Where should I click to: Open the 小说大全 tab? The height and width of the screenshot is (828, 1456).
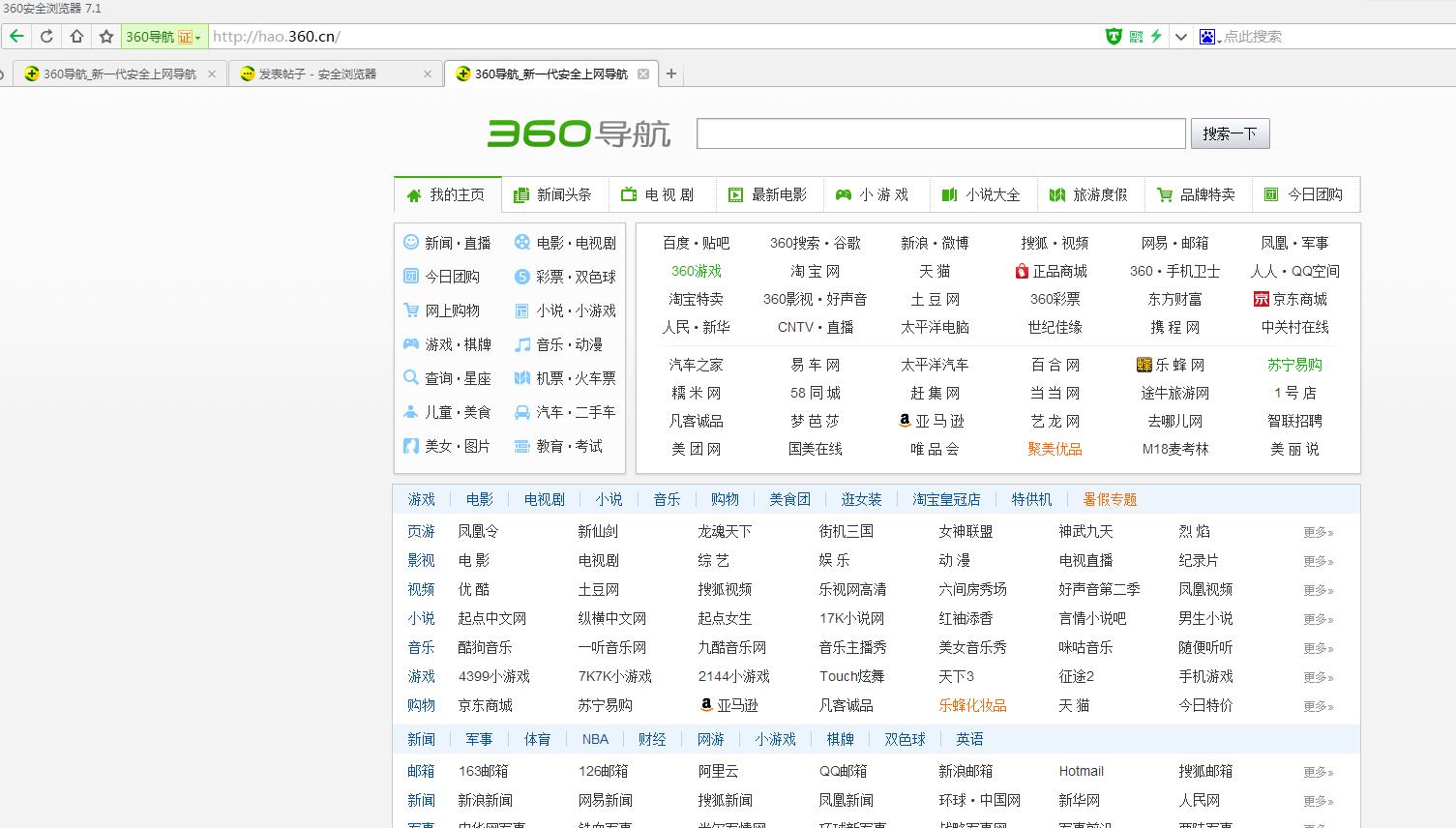click(x=983, y=194)
